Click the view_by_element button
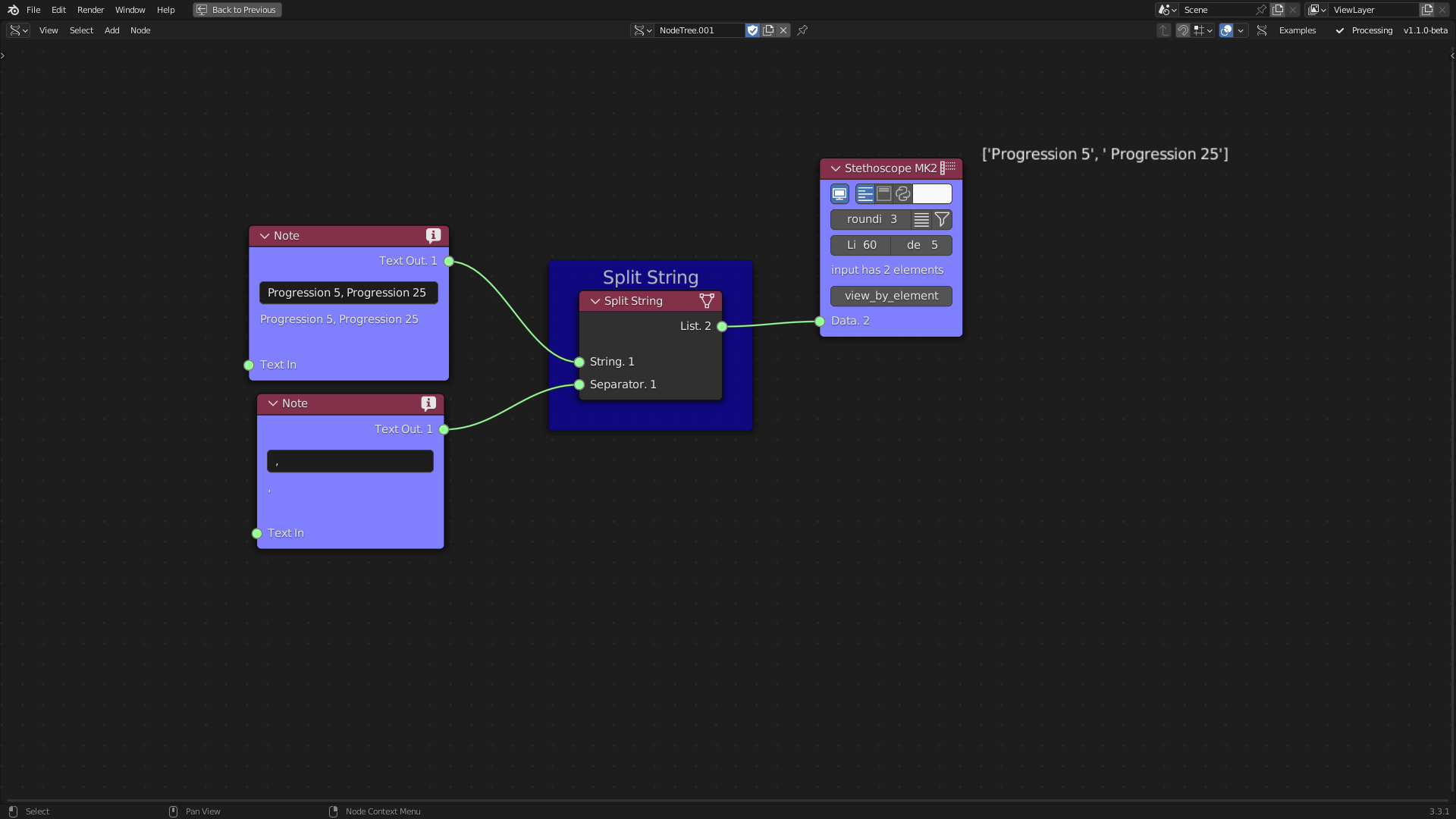The image size is (1456, 819). 891,296
